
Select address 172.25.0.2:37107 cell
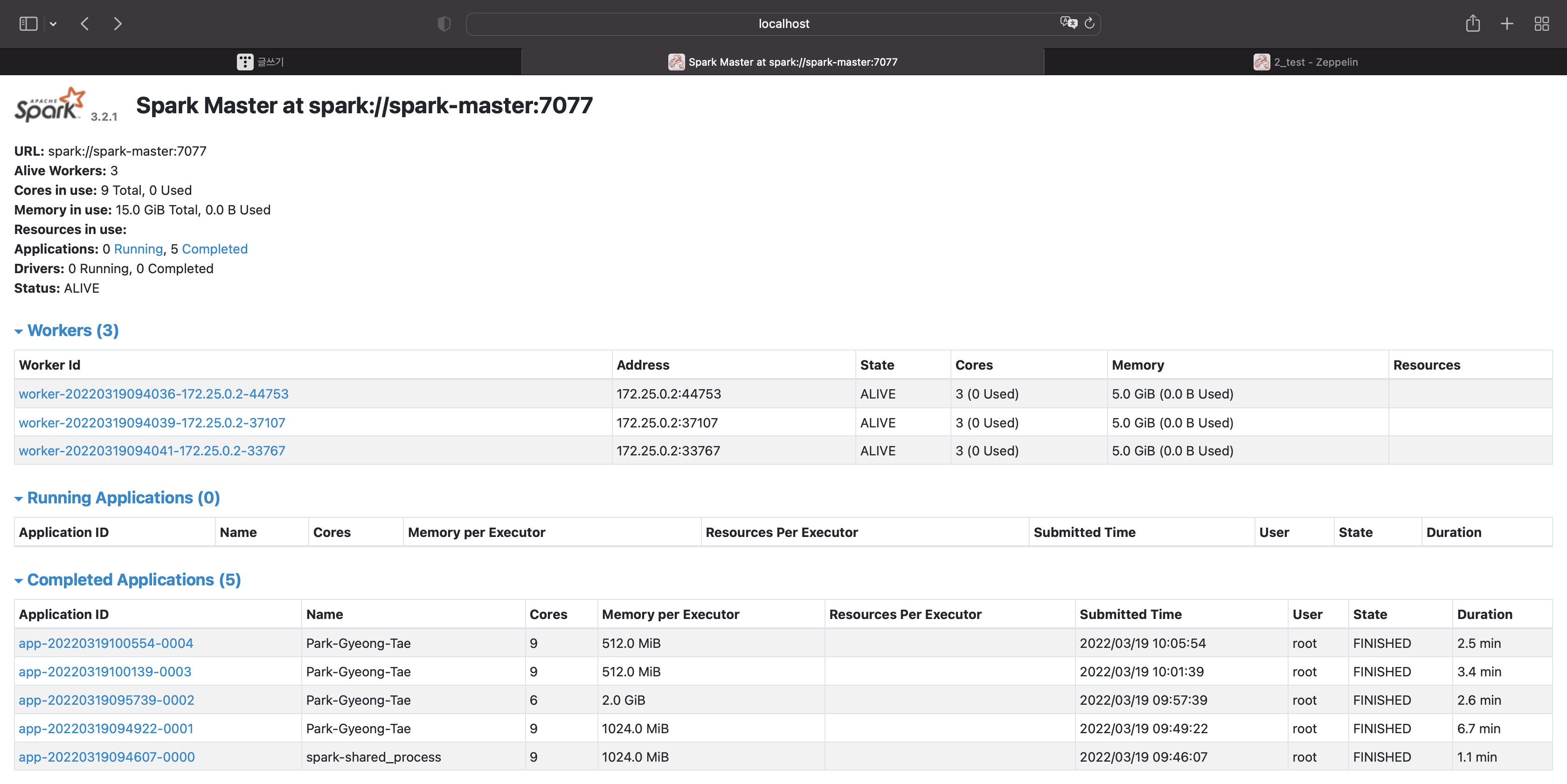tap(733, 422)
